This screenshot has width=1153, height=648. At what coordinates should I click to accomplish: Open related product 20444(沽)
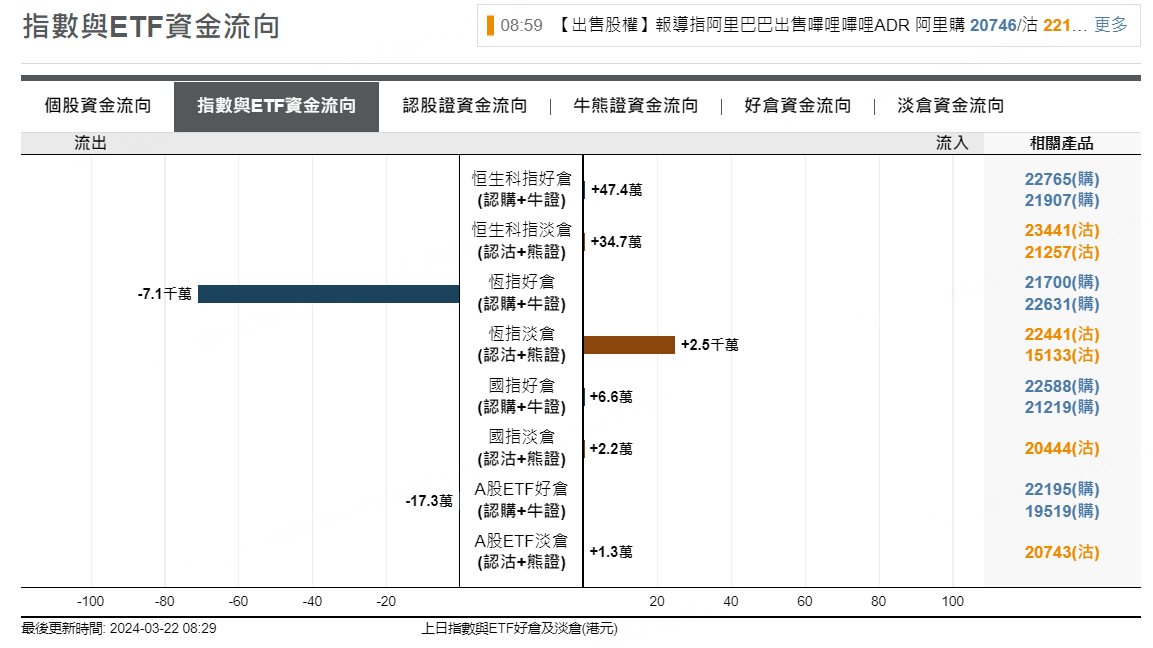(1062, 449)
